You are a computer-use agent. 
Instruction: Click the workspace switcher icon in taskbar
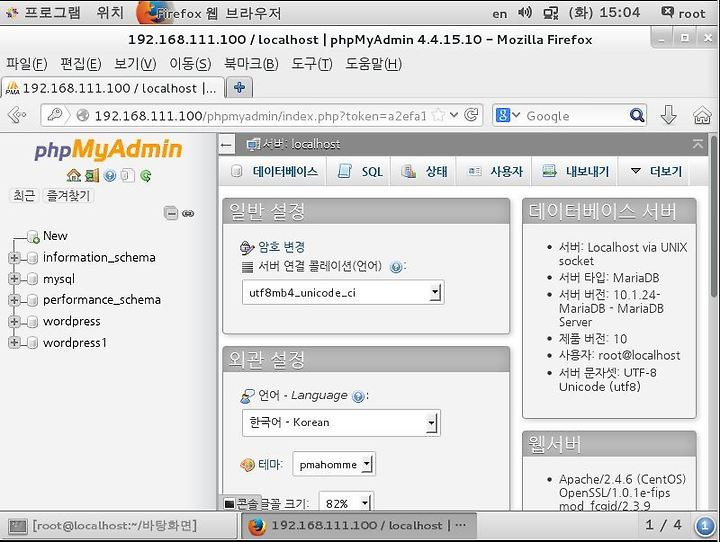coord(704,525)
